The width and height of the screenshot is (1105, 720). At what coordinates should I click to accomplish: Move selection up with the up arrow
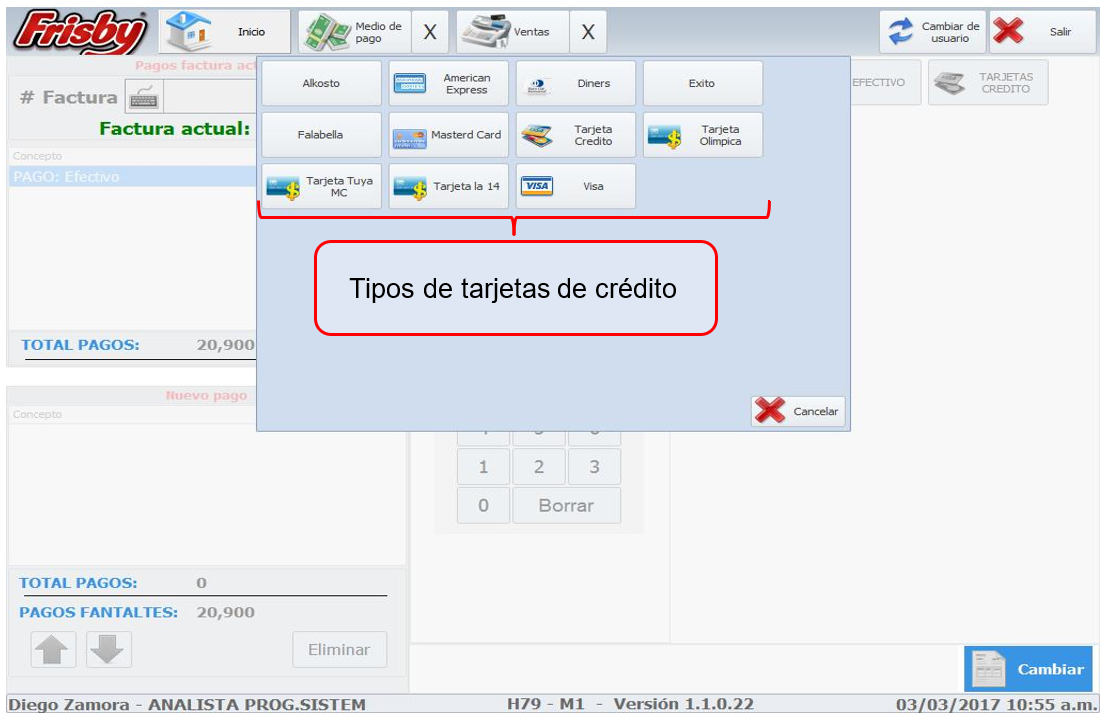tap(54, 650)
